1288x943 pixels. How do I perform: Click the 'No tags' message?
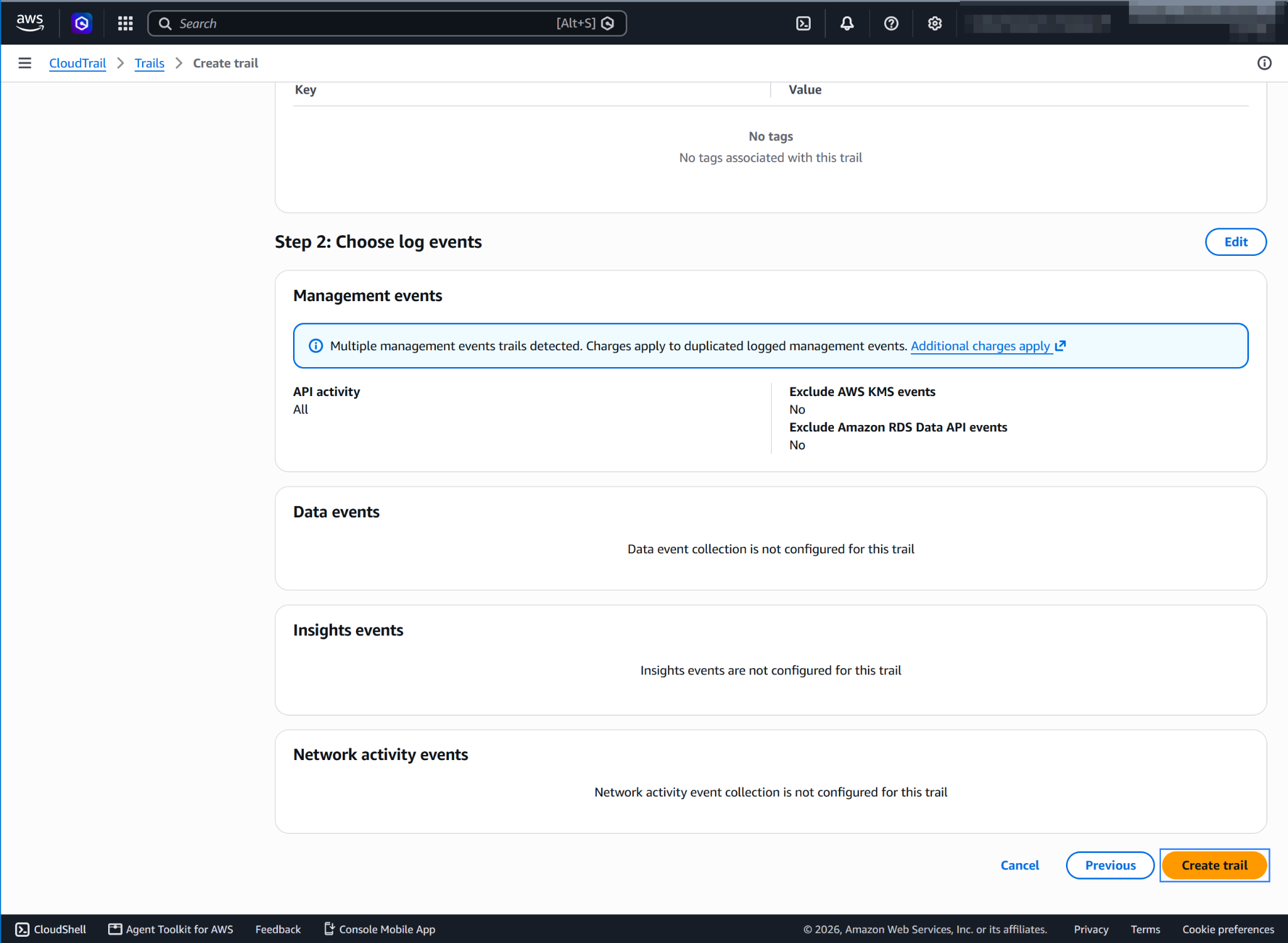[770, 136]
